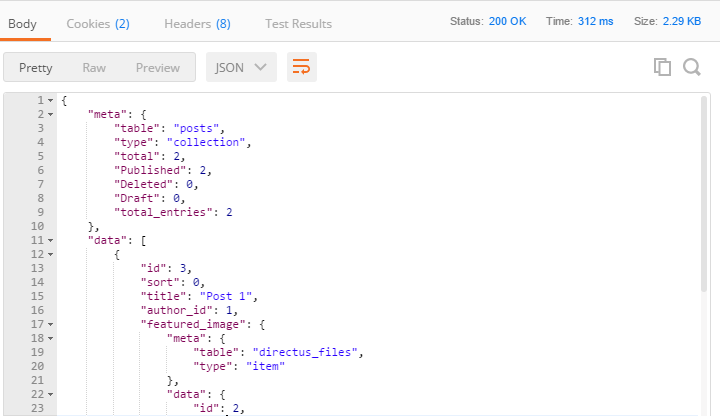Collapse the "meta" block at line 2
Image resolution: width=720 pixels, height=416 pixels.
tap(51, 114)
